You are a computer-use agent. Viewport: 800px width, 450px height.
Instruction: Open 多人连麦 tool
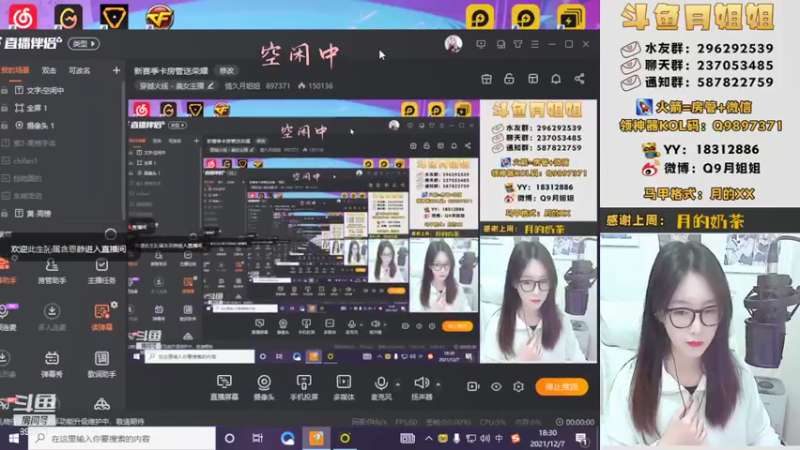click(52, 317)
